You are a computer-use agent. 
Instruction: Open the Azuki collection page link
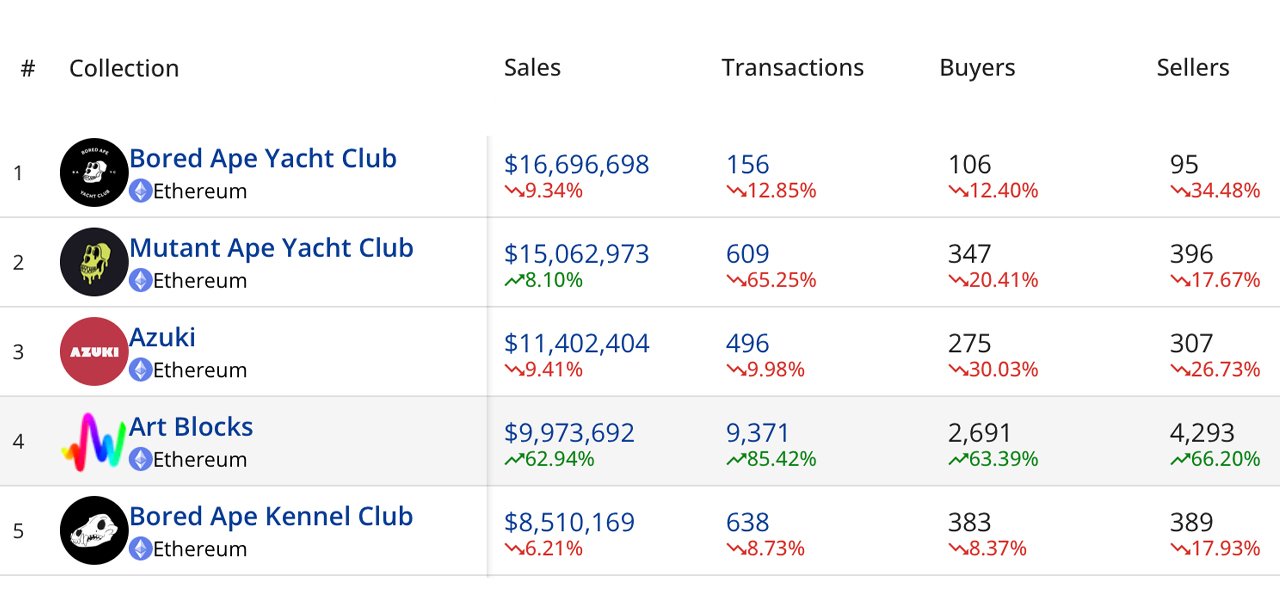[x=163, y=337]
